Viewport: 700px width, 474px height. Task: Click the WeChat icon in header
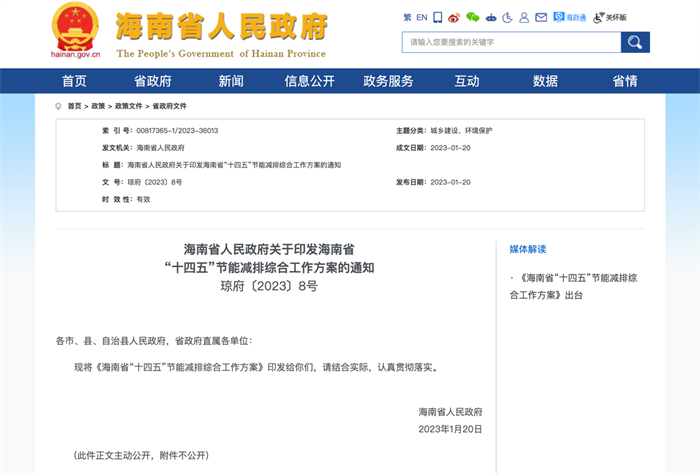click(473, 17)
